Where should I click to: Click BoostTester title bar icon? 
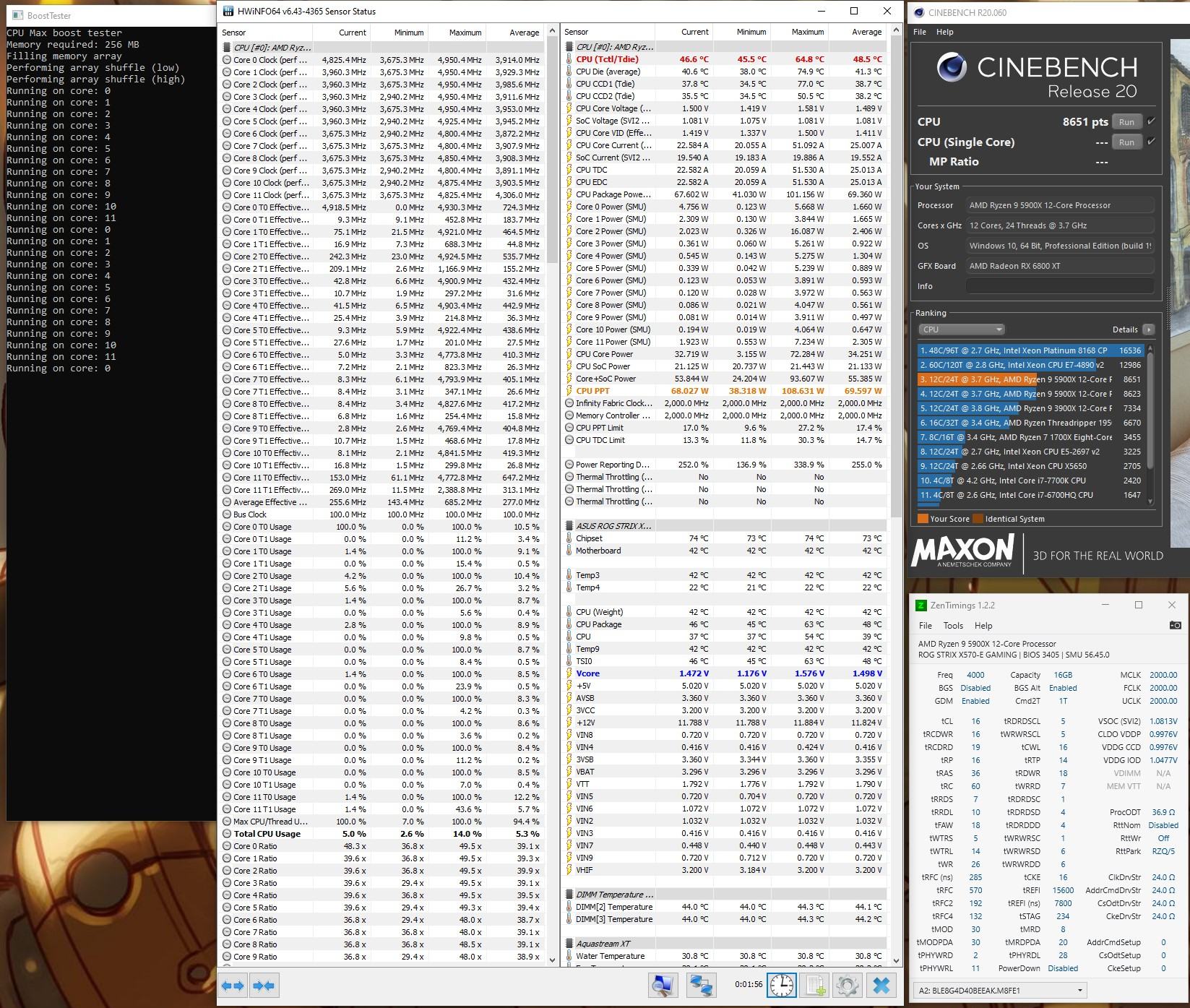coord(17,15)
